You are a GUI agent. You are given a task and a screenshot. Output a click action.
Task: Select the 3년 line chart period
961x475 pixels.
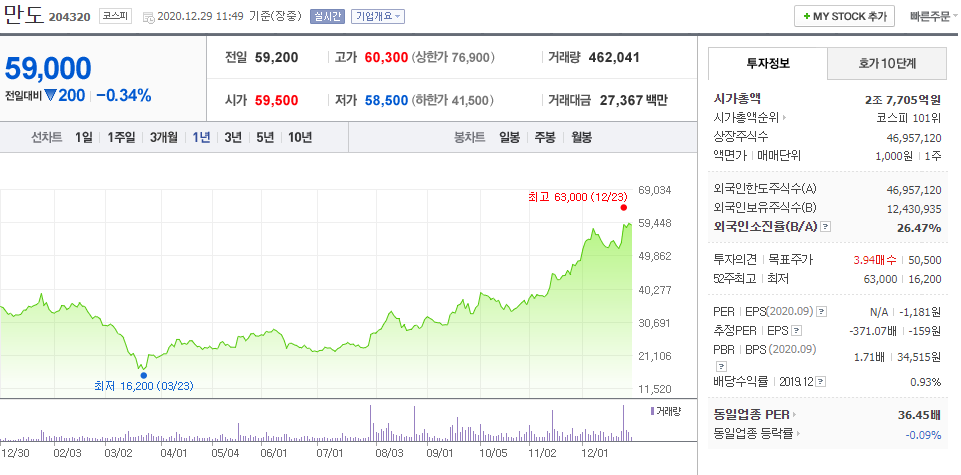(233, 137)
